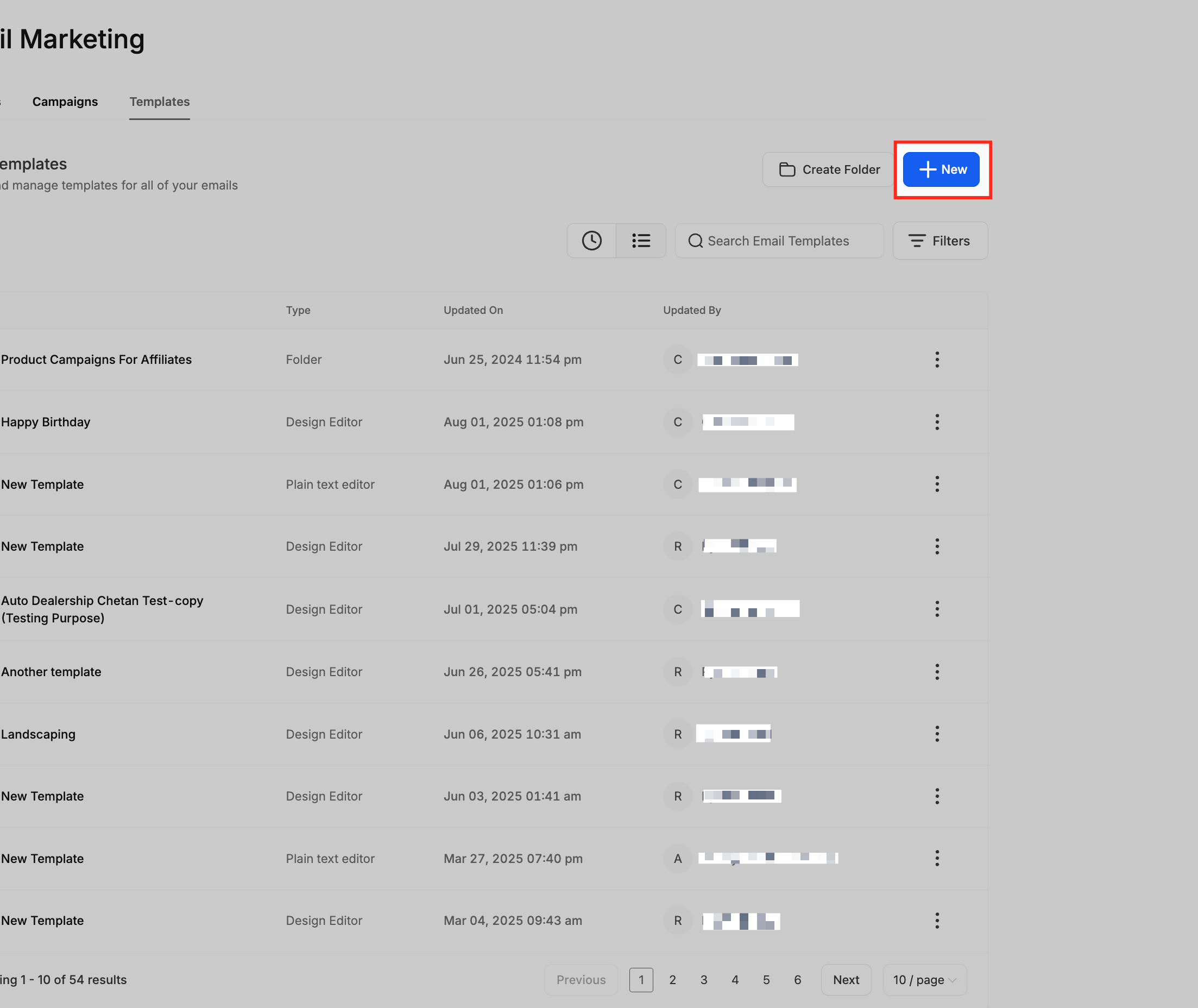Open the Landscaping template

pos(38,734)
